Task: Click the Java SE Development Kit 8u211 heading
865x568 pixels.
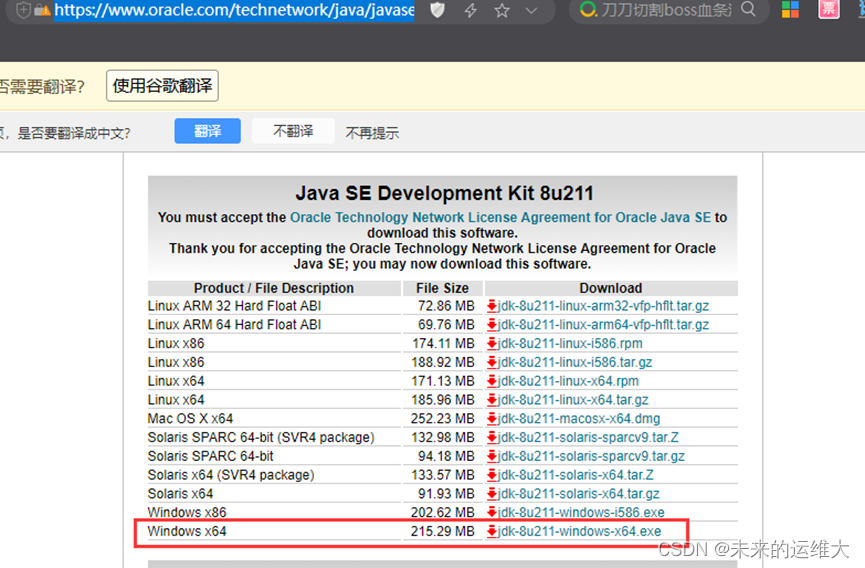Action: click(x=445, y=194)
